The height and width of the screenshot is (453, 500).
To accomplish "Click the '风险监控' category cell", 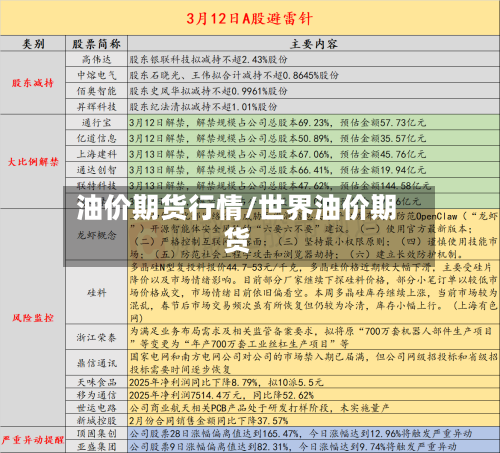I will 33,318.
